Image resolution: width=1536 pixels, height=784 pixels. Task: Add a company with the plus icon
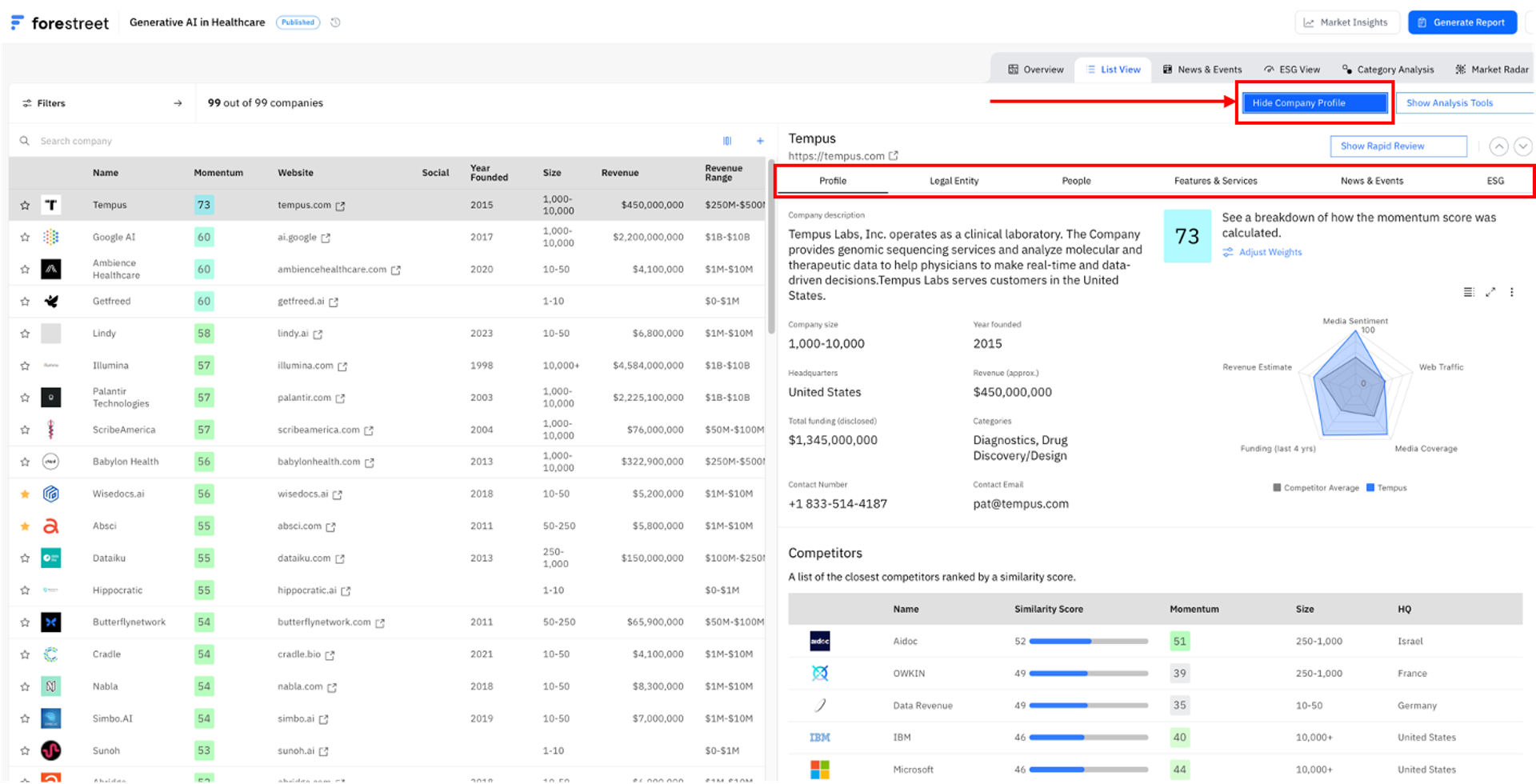[760, 141]
